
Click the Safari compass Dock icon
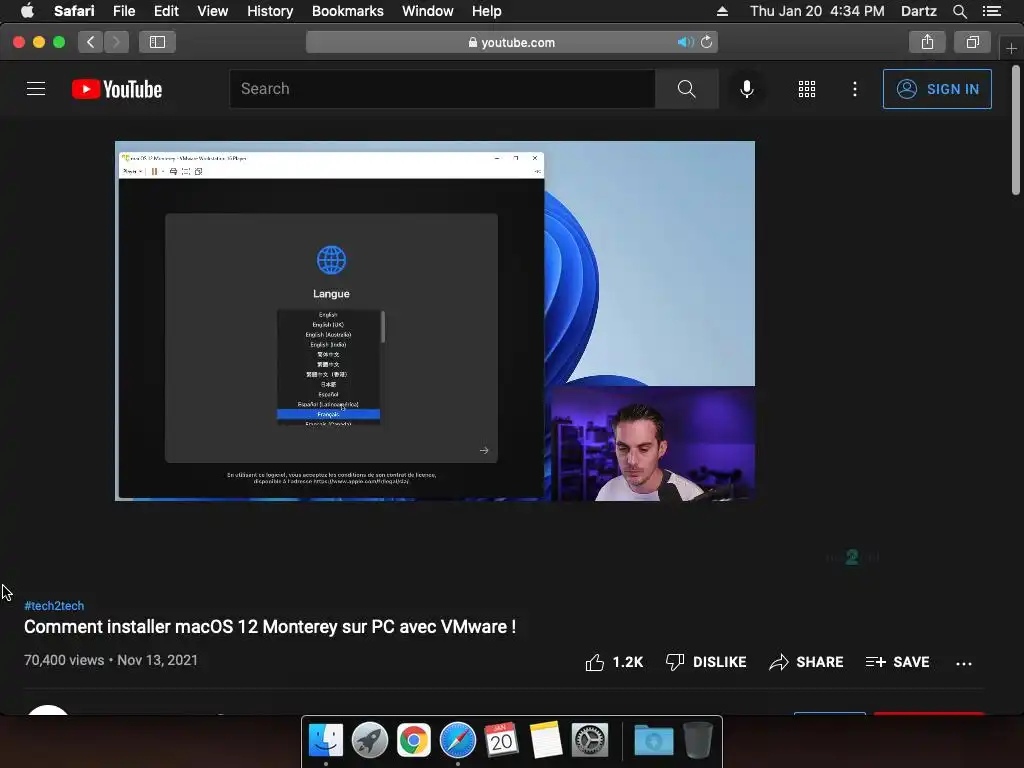458,741
